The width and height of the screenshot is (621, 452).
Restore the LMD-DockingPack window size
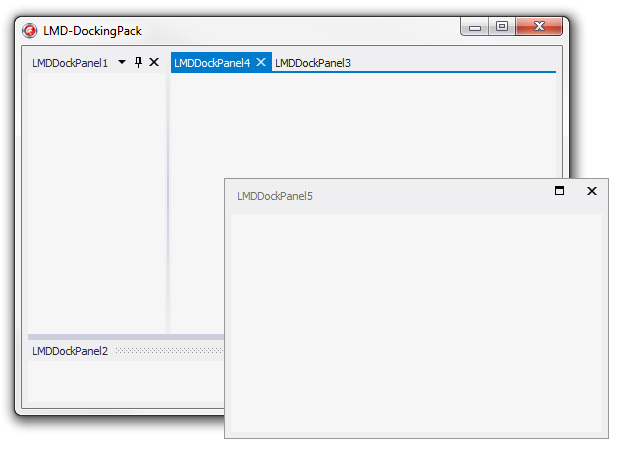pyautogui.click(x=502, y=27)
